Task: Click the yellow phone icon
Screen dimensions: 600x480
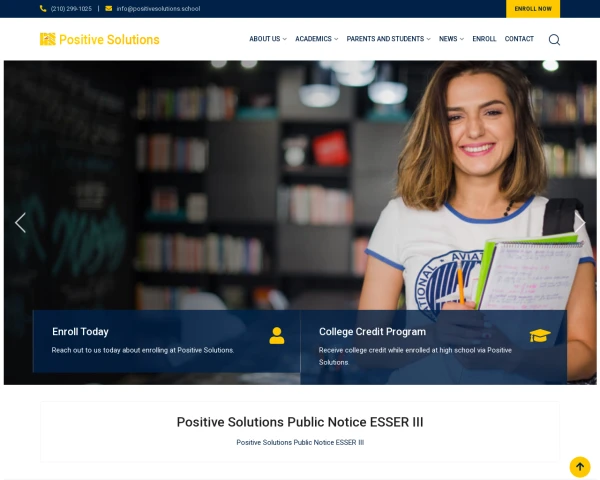Action: (43, 8)
